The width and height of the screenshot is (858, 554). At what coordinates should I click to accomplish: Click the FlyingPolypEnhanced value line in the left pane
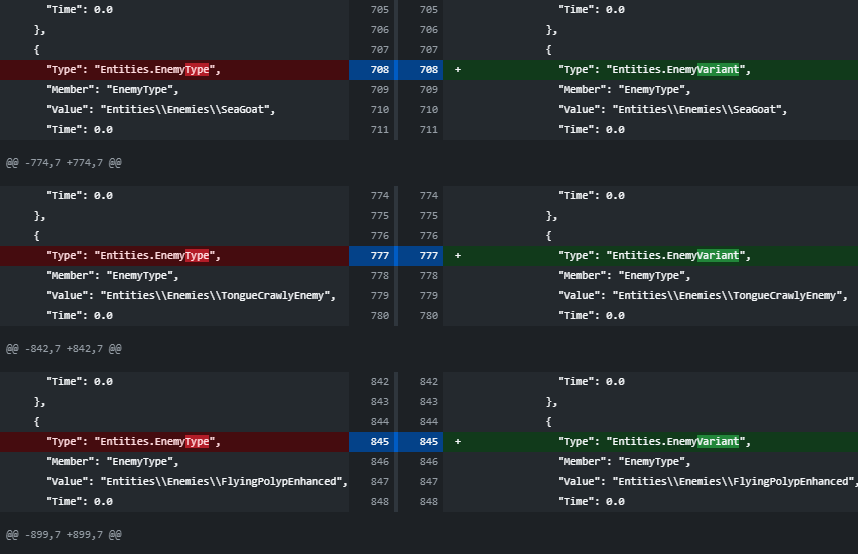tap(196, 482)
